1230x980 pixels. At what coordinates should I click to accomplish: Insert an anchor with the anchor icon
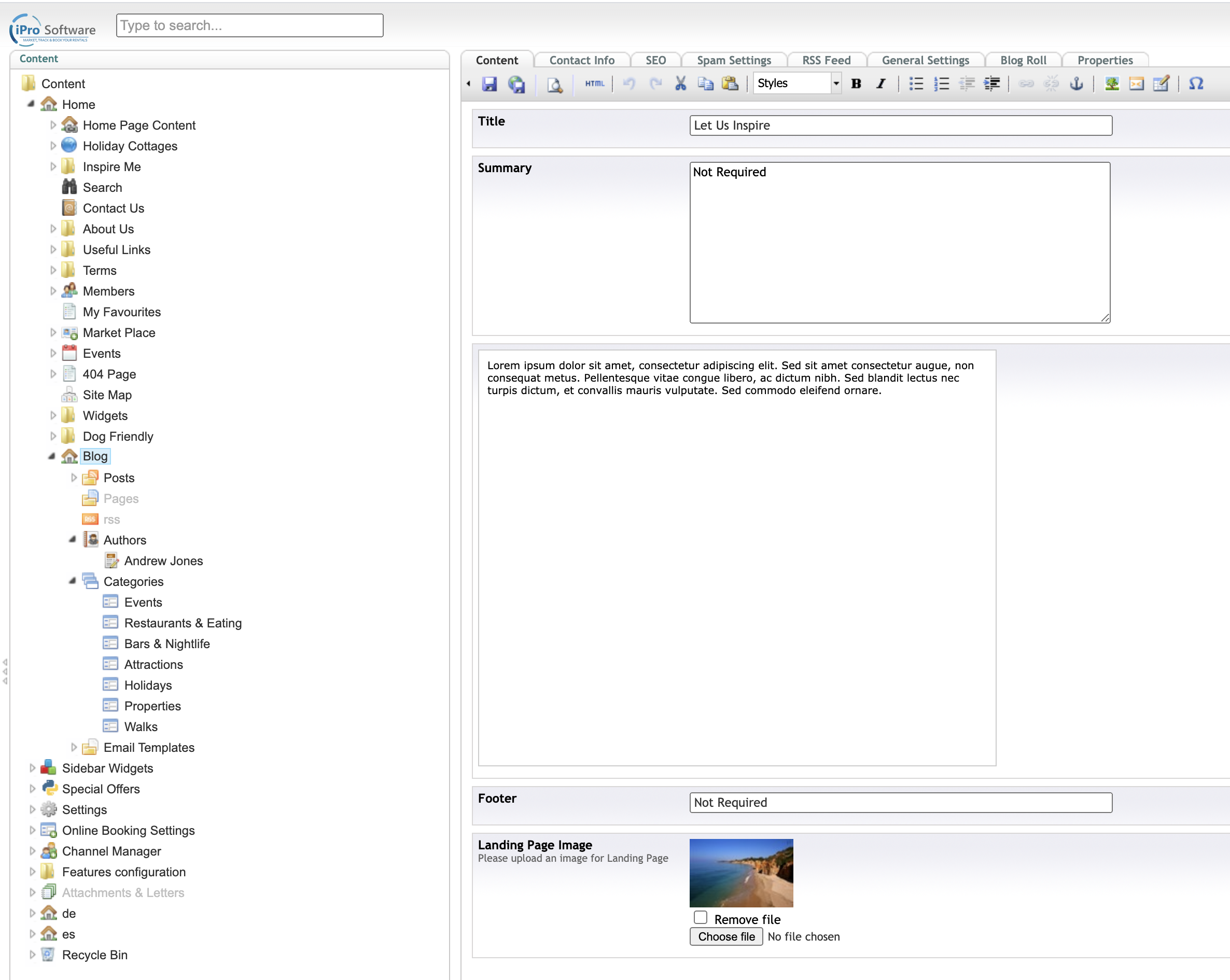1076,84
